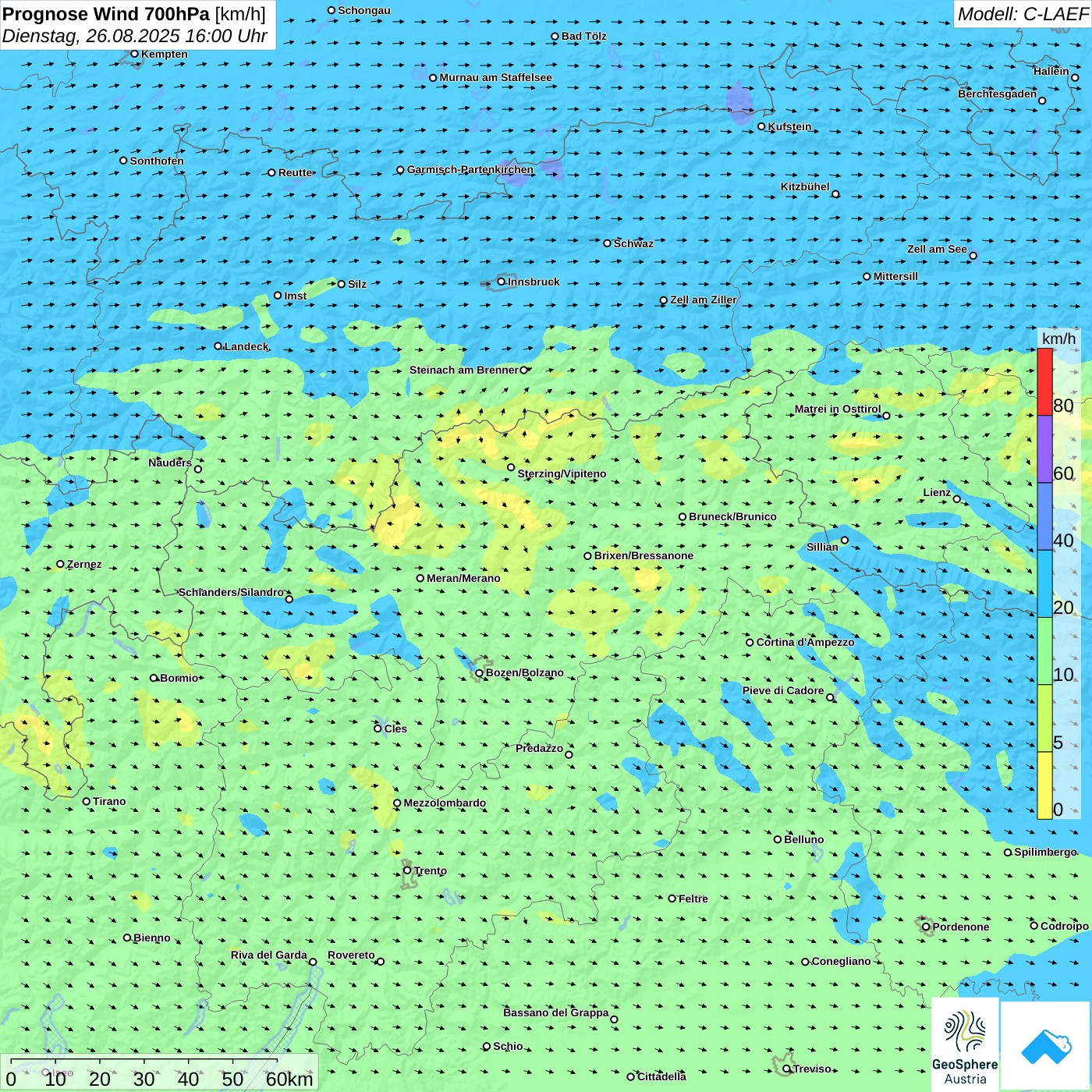Viewport: 1092px width, 1092px height.
Task: Click the 'Berchtesgaden' label
Action: 998,94
